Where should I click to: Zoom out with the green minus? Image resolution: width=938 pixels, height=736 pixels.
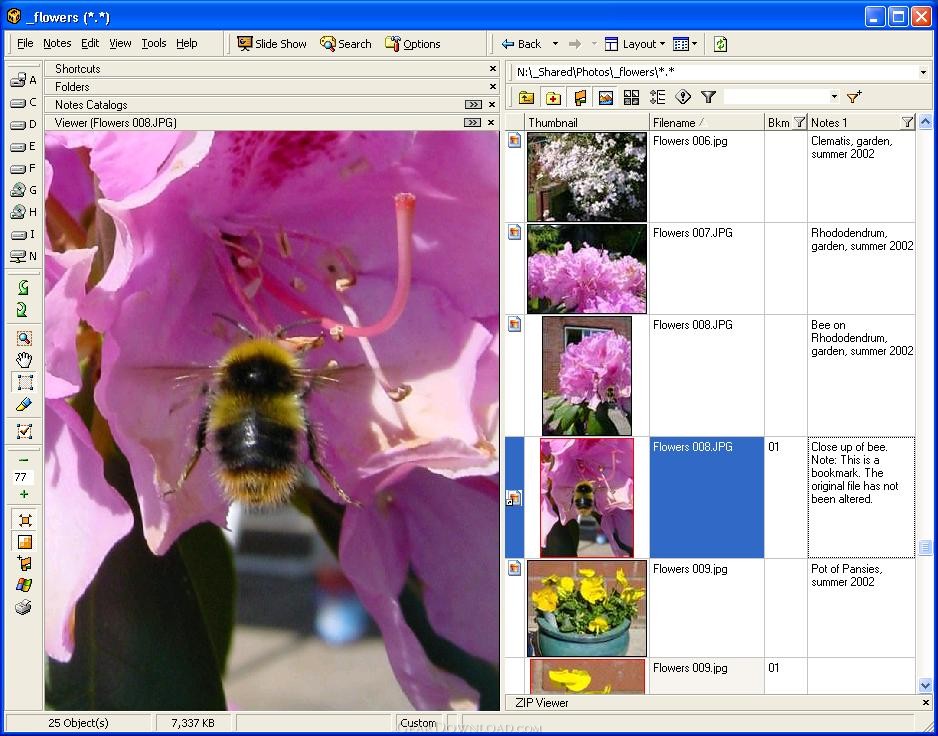24,460
